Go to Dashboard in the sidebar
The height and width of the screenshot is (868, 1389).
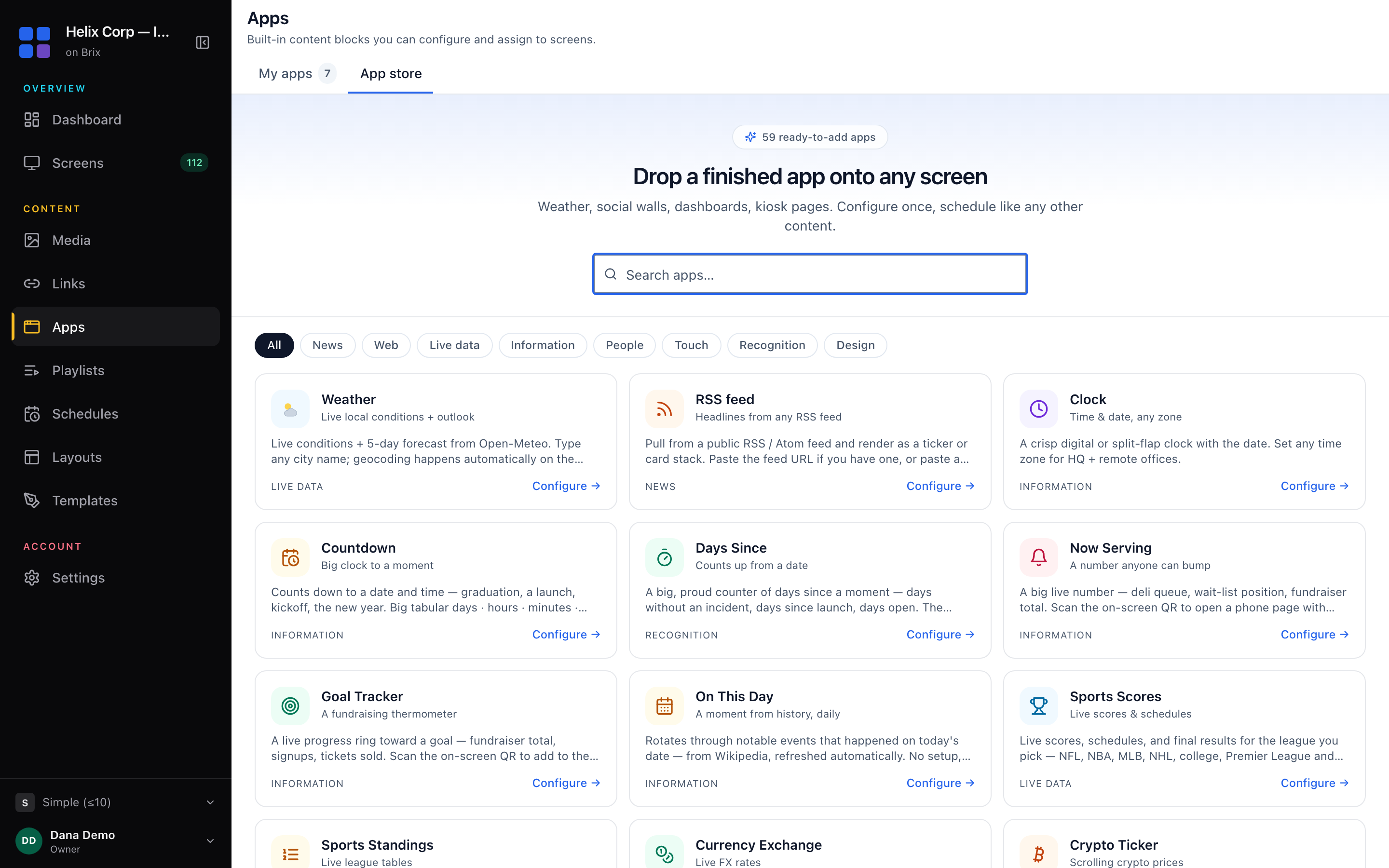(115, 120)
